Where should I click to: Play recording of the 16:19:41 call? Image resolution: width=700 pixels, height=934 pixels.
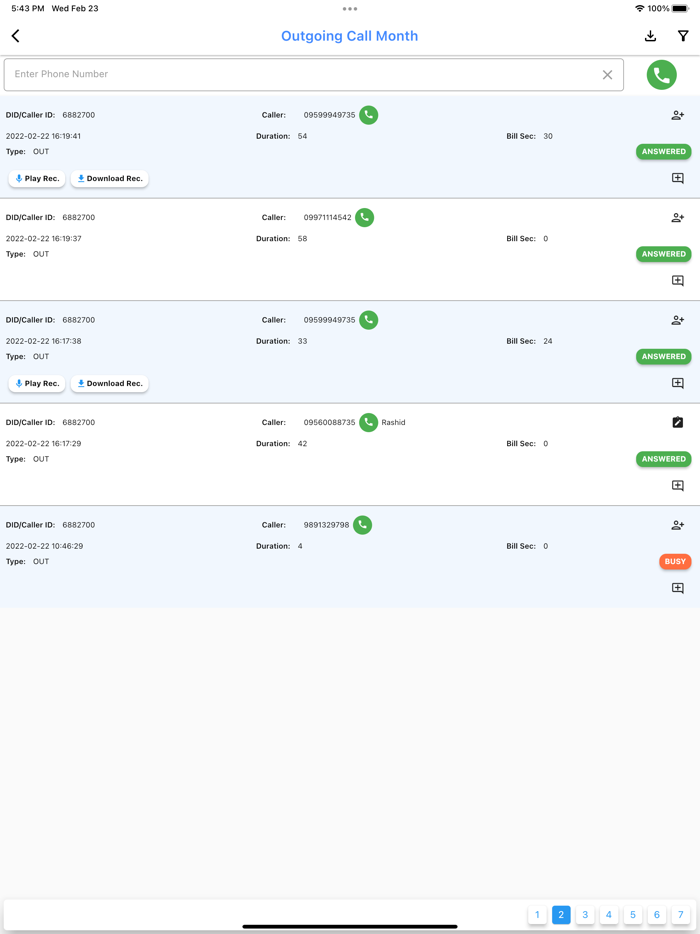click(x=37, y=179)
